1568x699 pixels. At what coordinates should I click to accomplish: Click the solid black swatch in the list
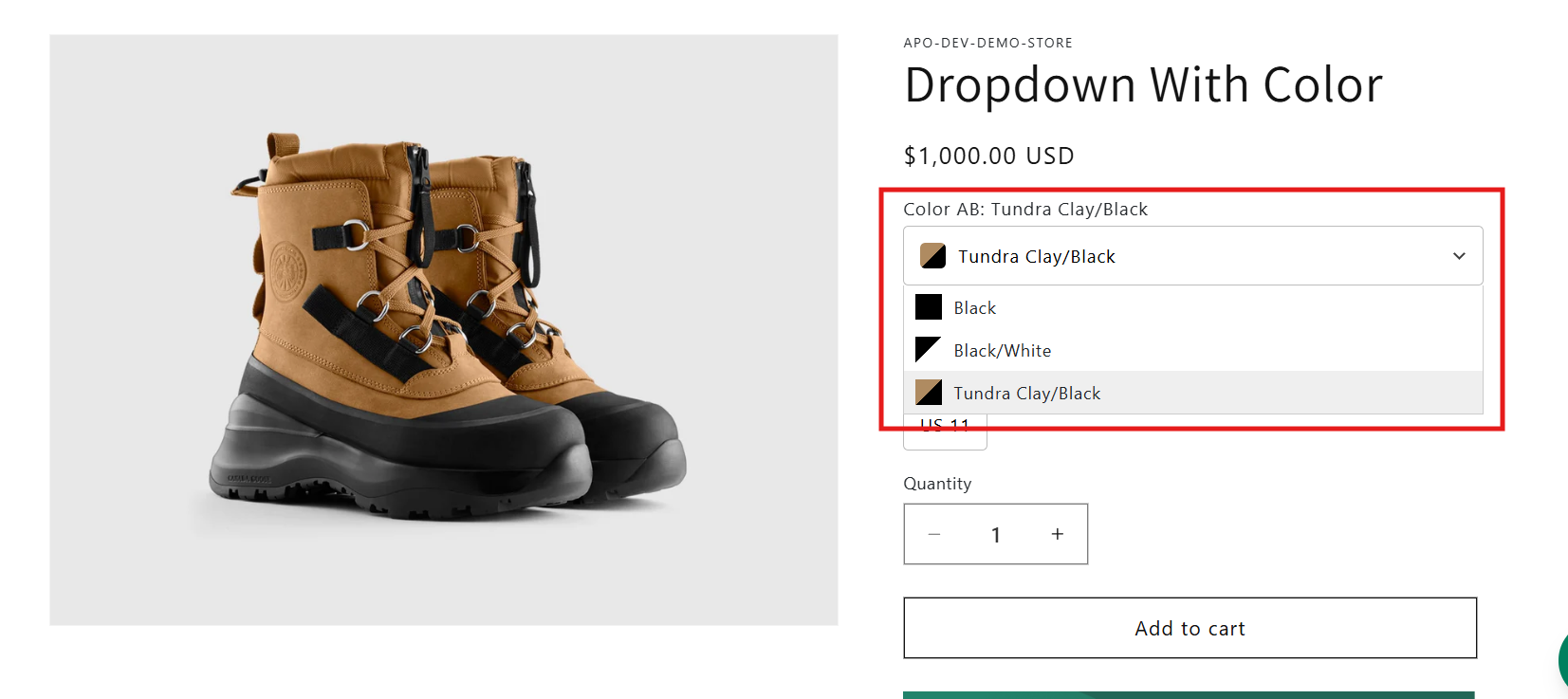[x=928, y=307]
